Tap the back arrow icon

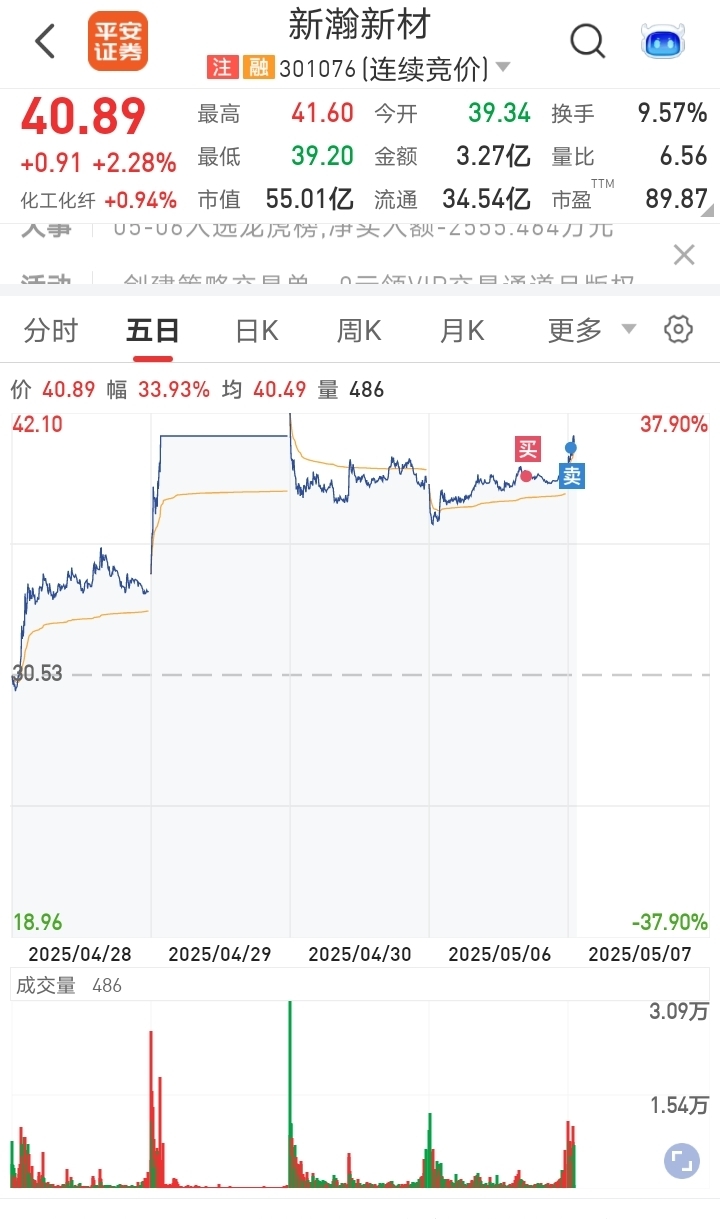click(x=45, y=42)
